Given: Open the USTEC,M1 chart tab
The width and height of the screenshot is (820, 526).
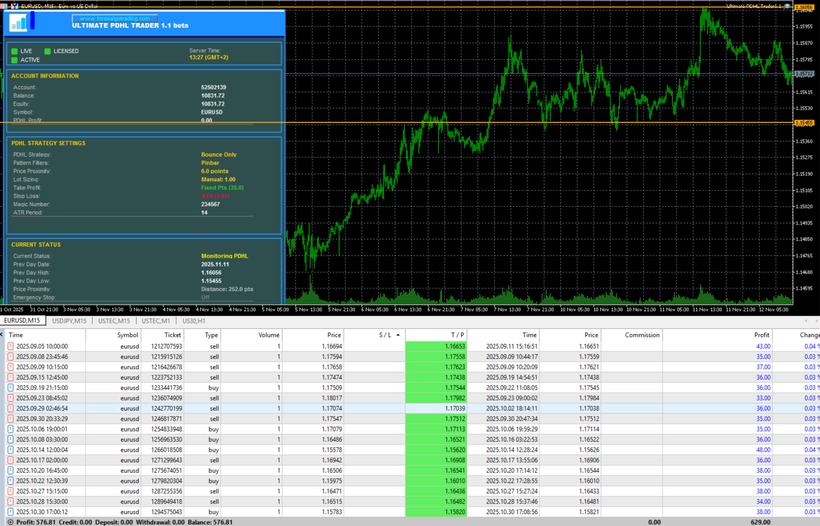Looking at the screenshot, I should (155, 321).
